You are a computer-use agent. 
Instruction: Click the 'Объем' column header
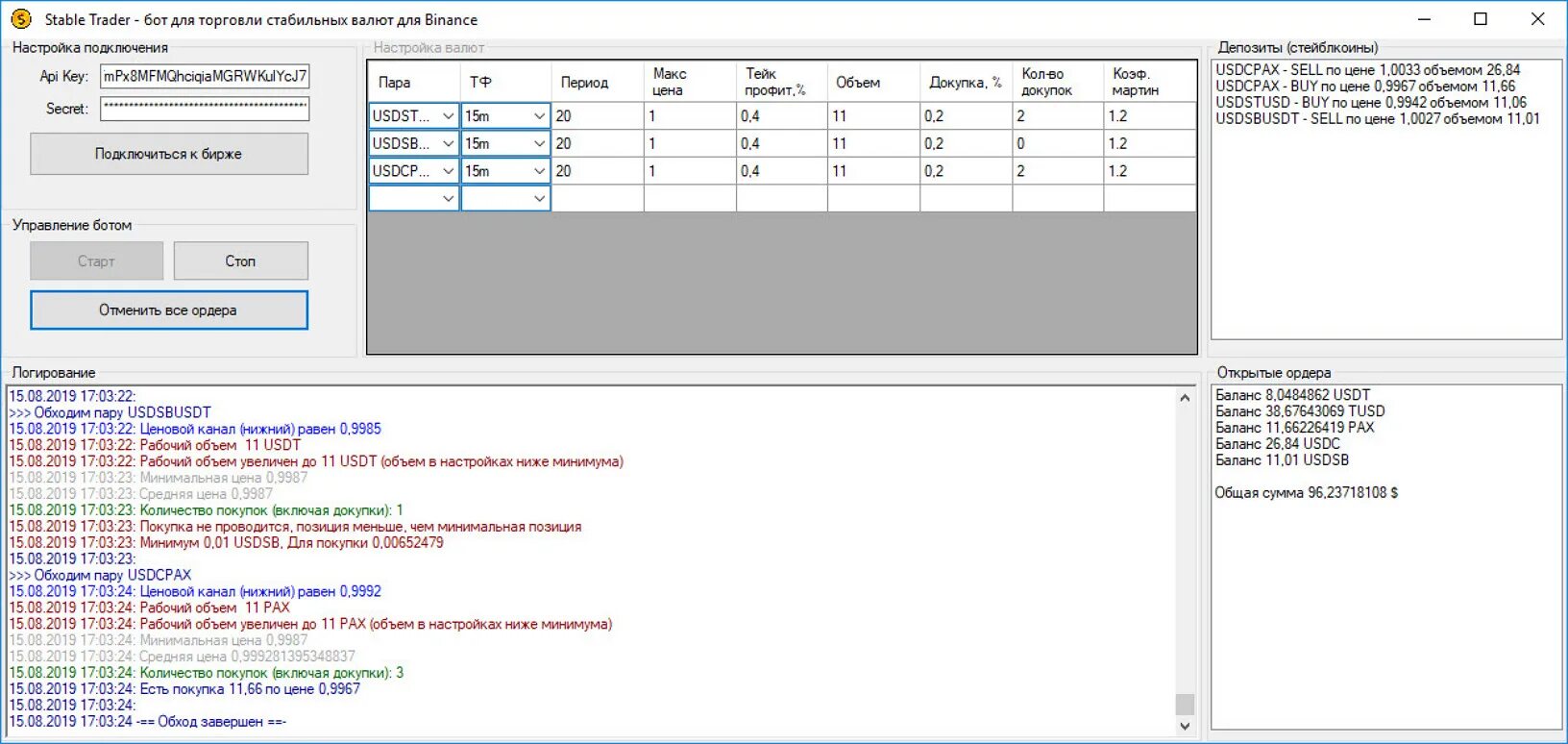(x=873, y=82)
